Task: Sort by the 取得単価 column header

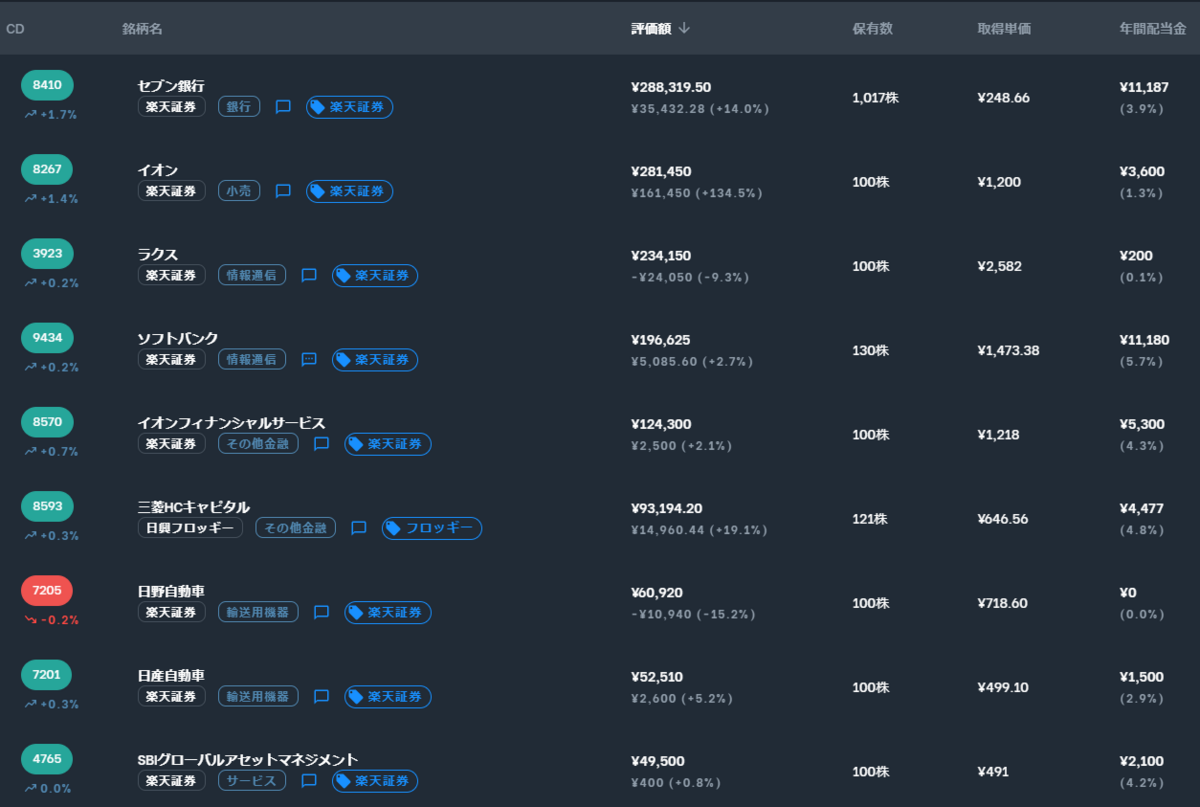Action: 1004,29
